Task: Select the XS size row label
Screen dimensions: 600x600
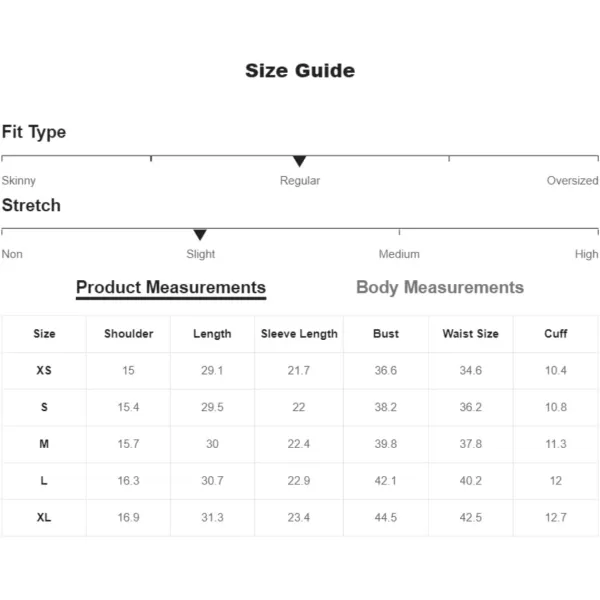Action: 44,370
